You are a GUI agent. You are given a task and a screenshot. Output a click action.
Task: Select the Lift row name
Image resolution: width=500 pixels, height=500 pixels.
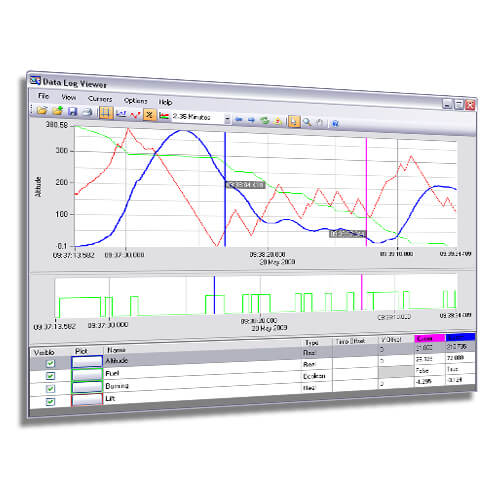point(110,398)
